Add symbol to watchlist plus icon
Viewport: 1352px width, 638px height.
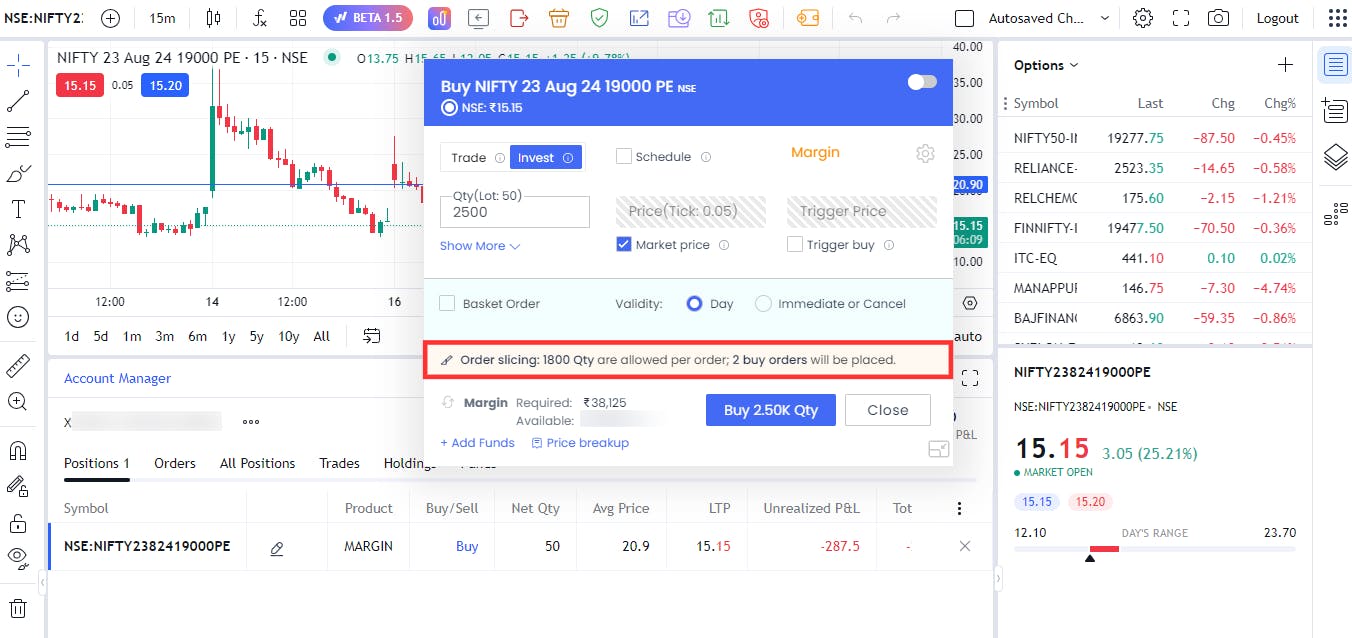(x=1286, y=65)
